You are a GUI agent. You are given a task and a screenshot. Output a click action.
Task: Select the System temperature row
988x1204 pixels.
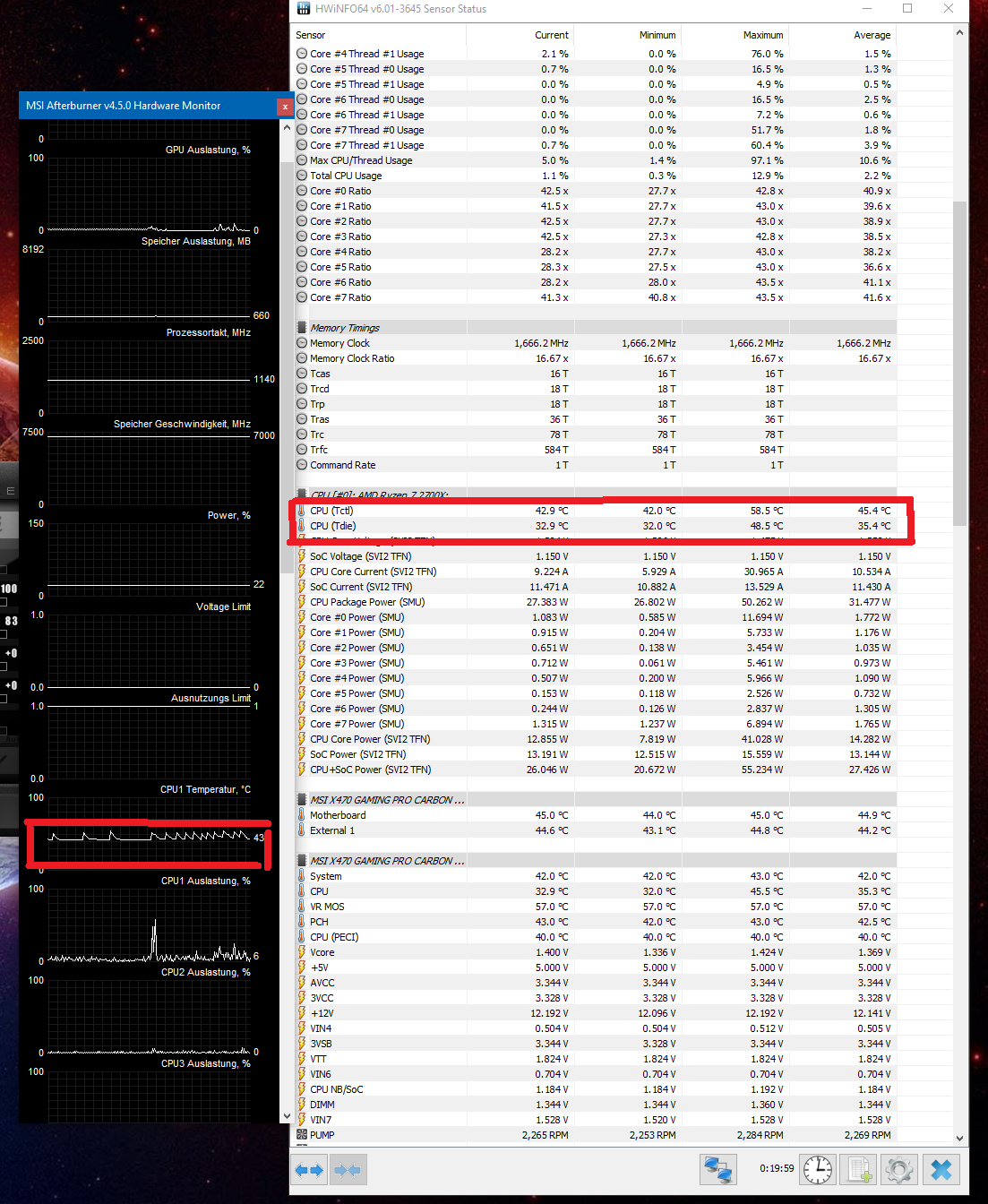tap(596, 876)
